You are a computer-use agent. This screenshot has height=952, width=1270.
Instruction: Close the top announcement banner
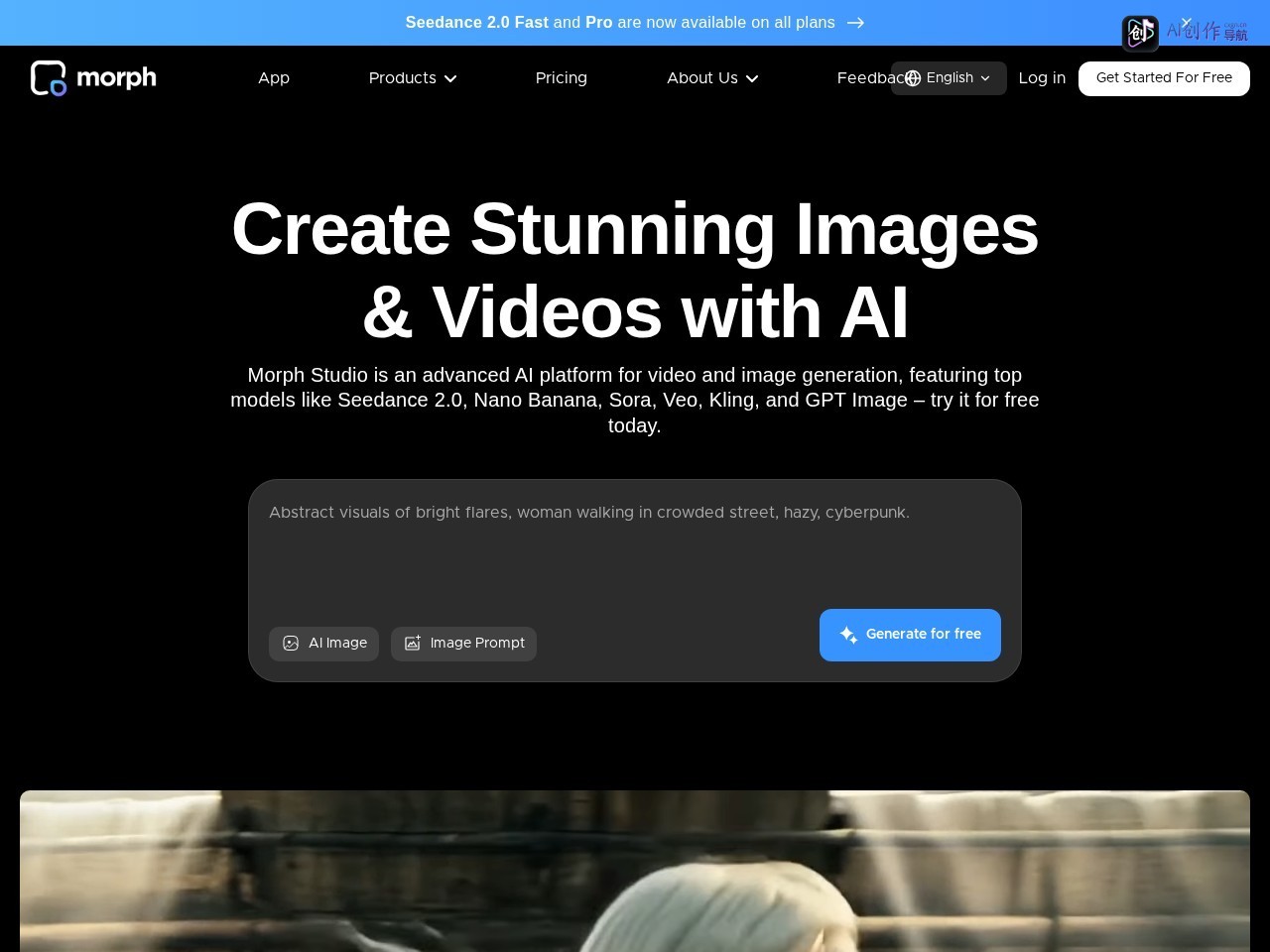(1186, 22)
